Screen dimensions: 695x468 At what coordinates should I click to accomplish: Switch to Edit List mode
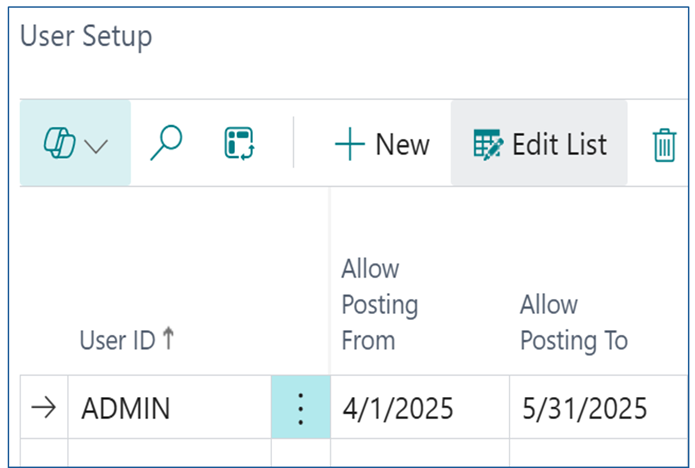(539, 143)
